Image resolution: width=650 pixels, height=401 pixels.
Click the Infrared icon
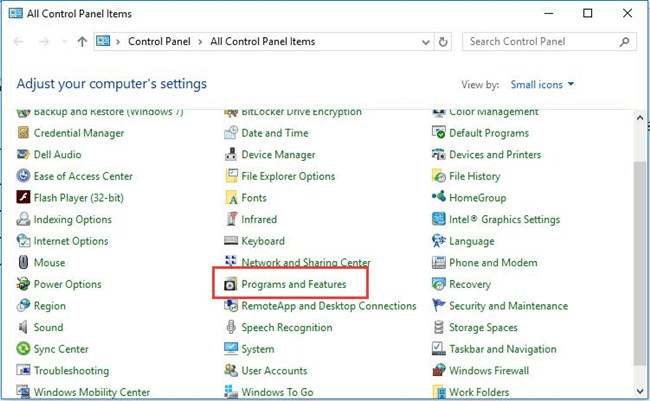(231, 219)
